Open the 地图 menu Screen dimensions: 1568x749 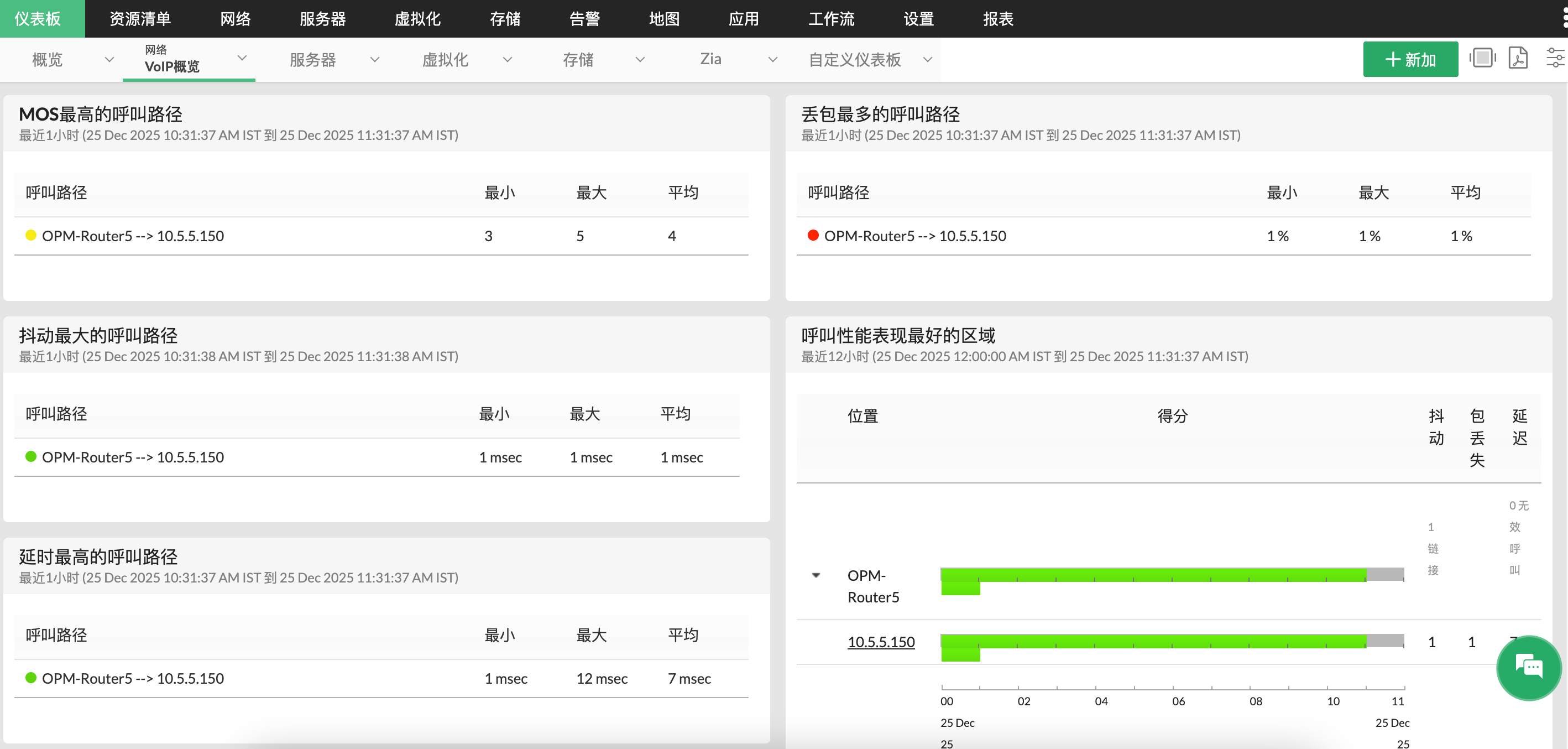point(665,18)
